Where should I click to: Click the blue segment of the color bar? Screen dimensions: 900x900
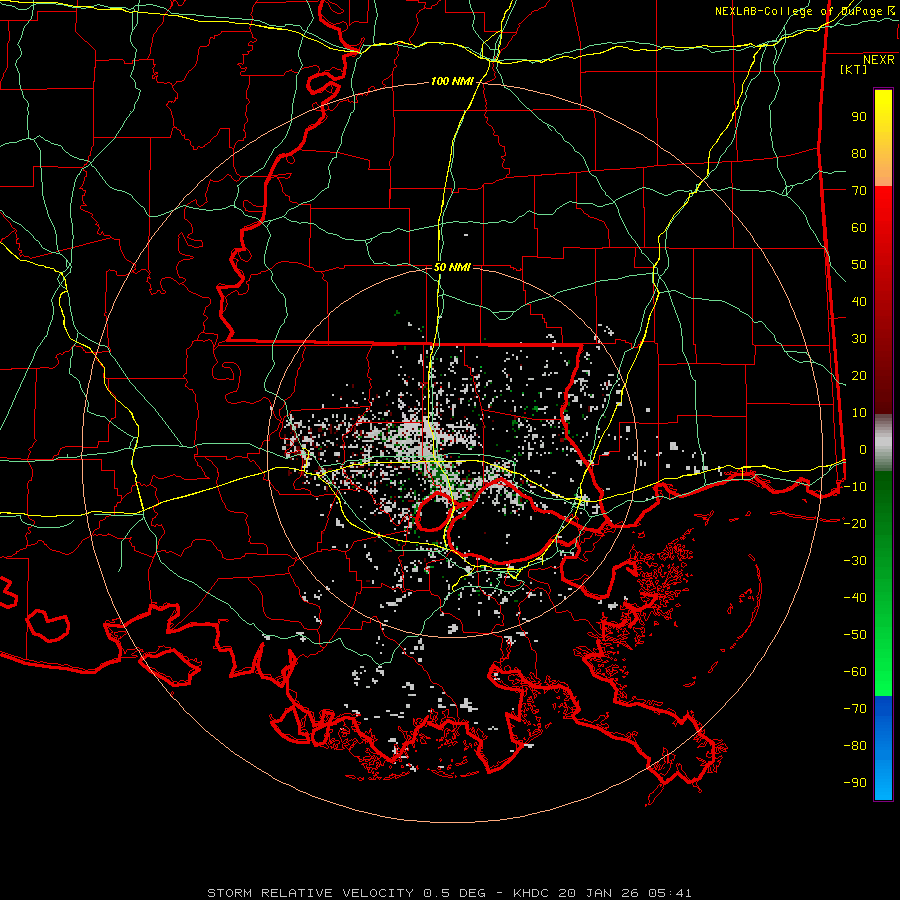pos(883,747)
